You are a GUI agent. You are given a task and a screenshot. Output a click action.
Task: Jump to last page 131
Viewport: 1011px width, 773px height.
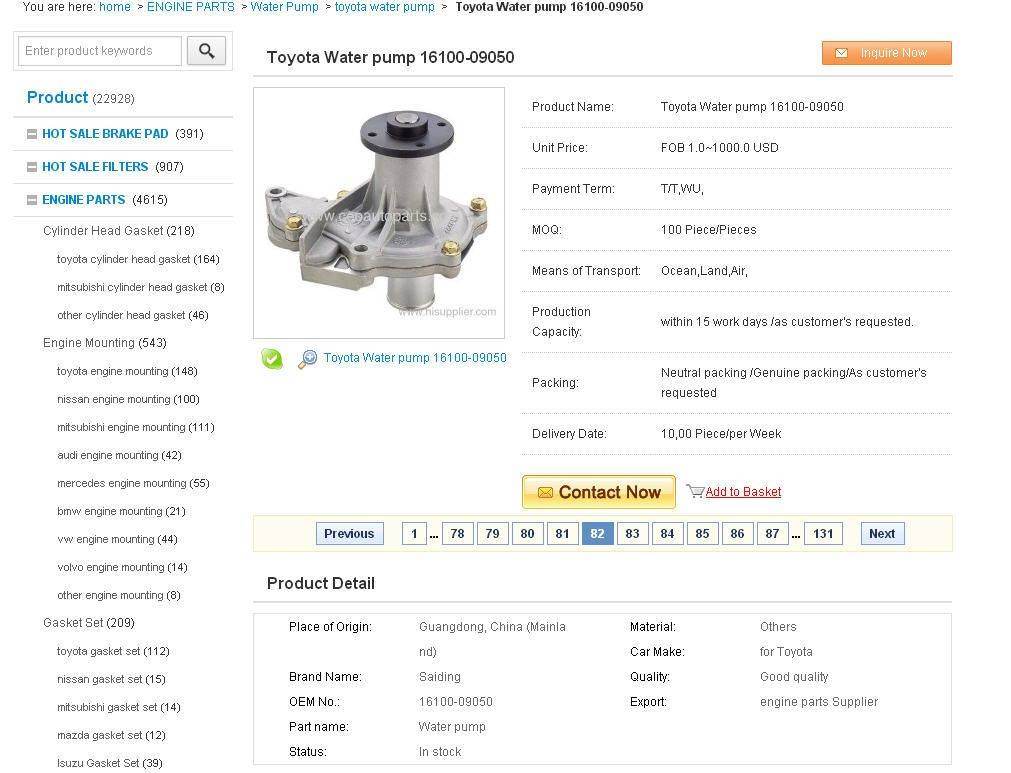823,534
